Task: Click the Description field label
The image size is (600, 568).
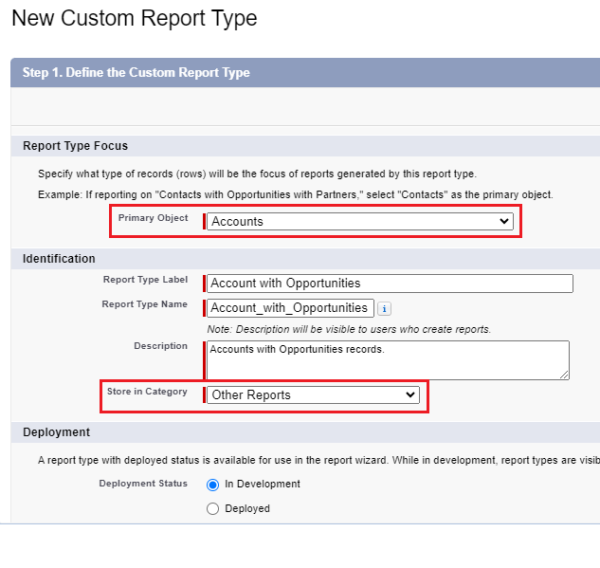Action: pos(160,346)
